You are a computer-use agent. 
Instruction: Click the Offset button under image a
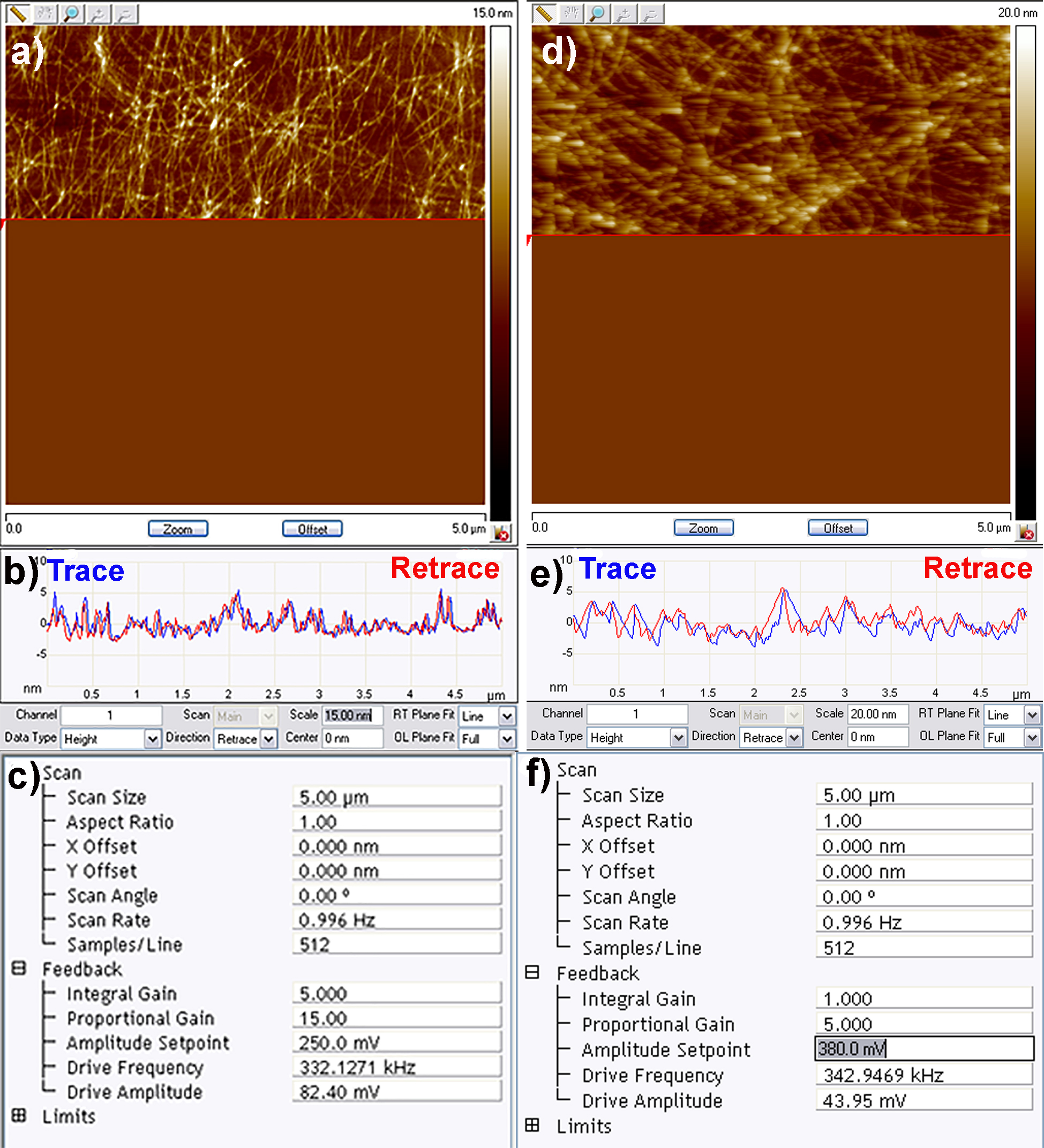click(313, 529)
